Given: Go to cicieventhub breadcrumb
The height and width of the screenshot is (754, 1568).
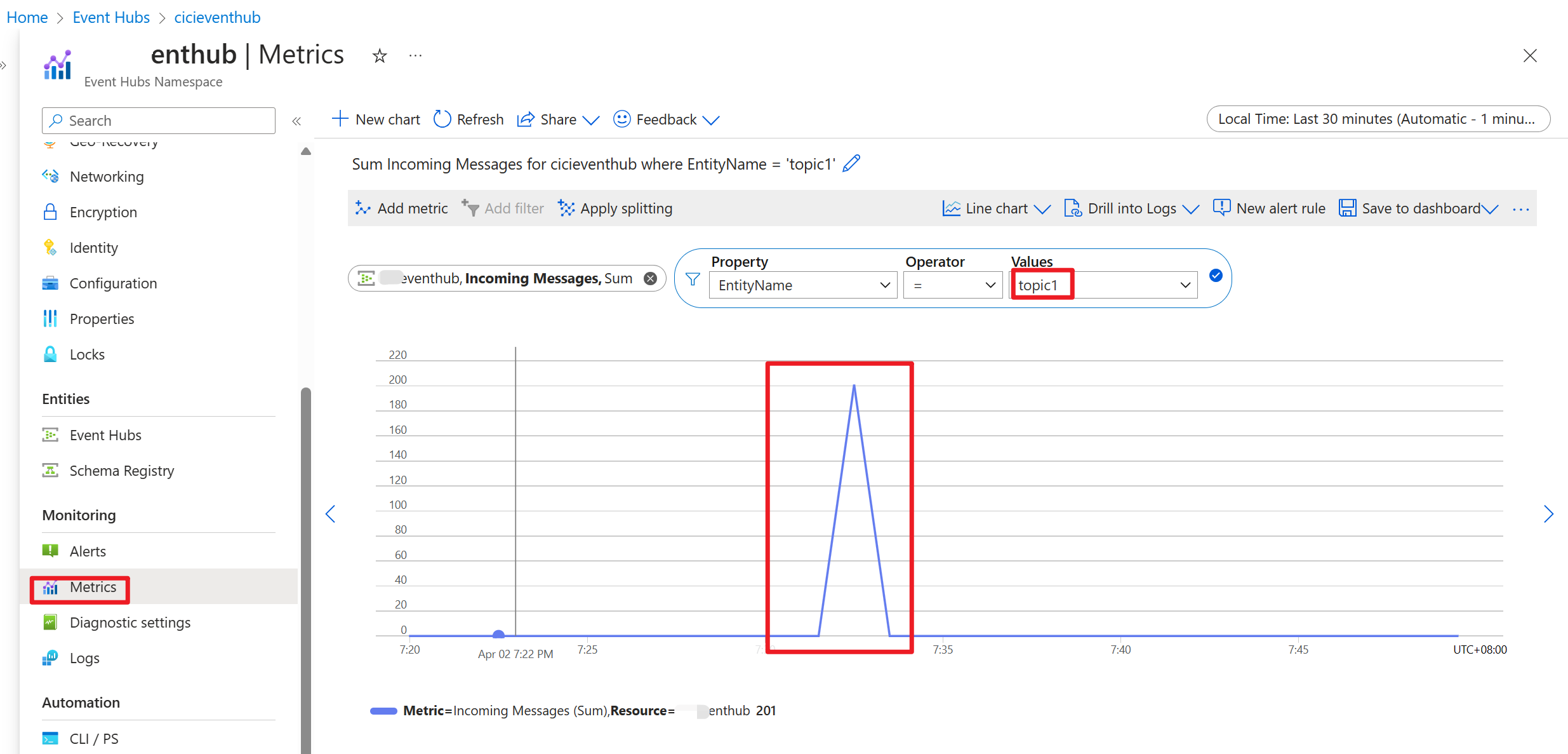Looking at the screenshot, I should pyautogui.click(x=217, y=17).
